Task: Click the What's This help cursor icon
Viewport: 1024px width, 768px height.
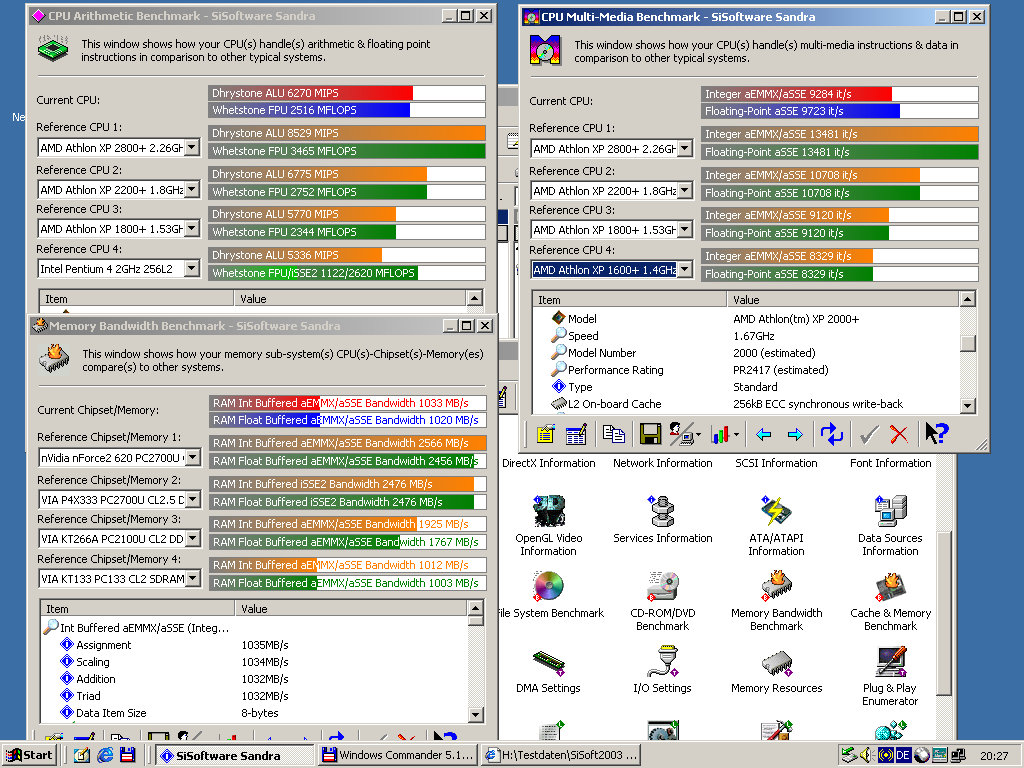Action: tap(936, 434)
